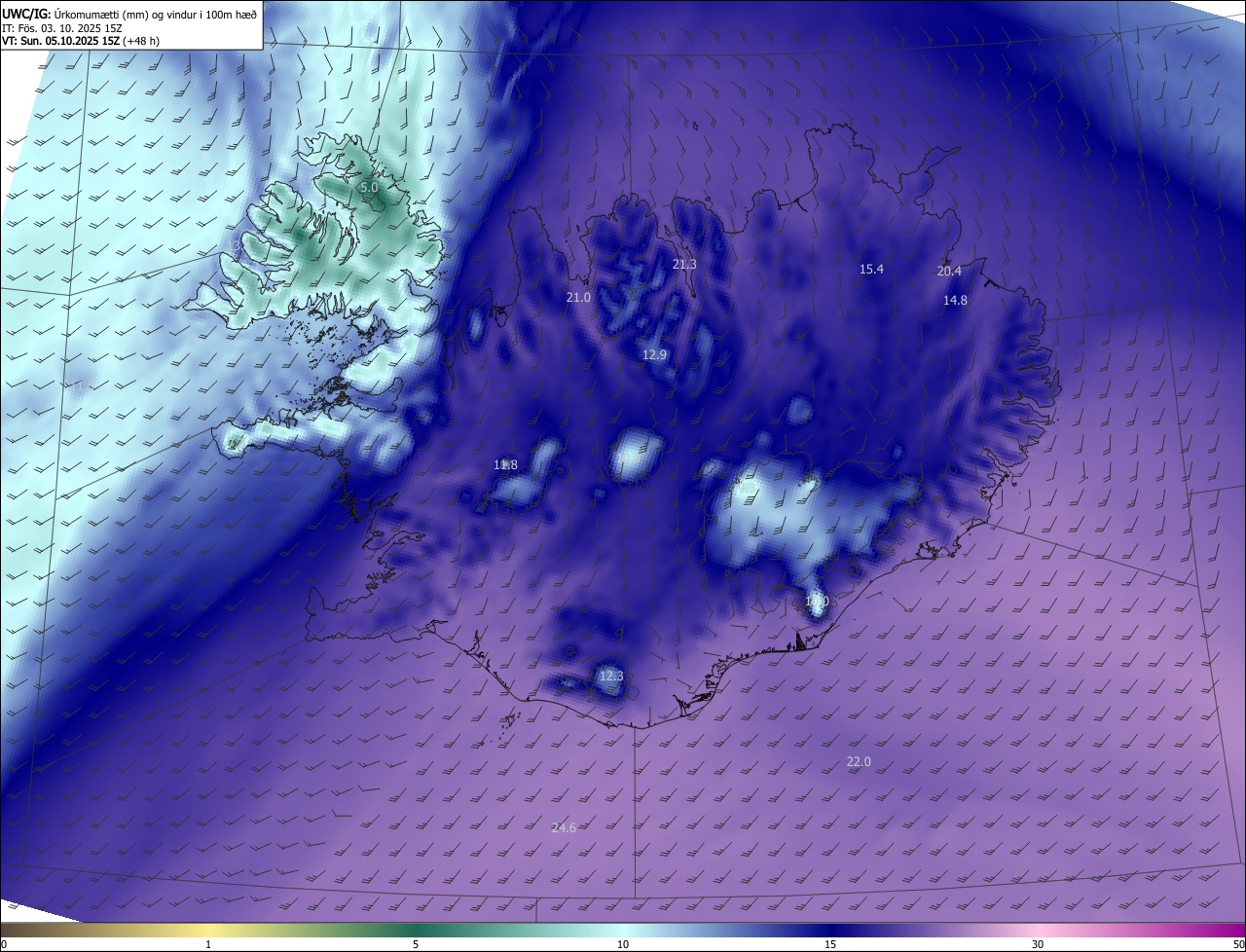The width and height of the screenshot is (1246, 952).
Task: Select the 'VT: Sun. 05.10.2025 15Z (+48 h)' line
Action: pos(81,42)
